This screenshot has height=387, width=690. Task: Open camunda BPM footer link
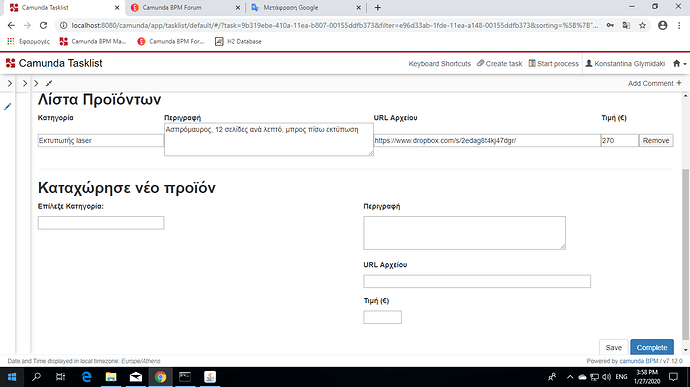pyautogui.click(x=639, y=361)
